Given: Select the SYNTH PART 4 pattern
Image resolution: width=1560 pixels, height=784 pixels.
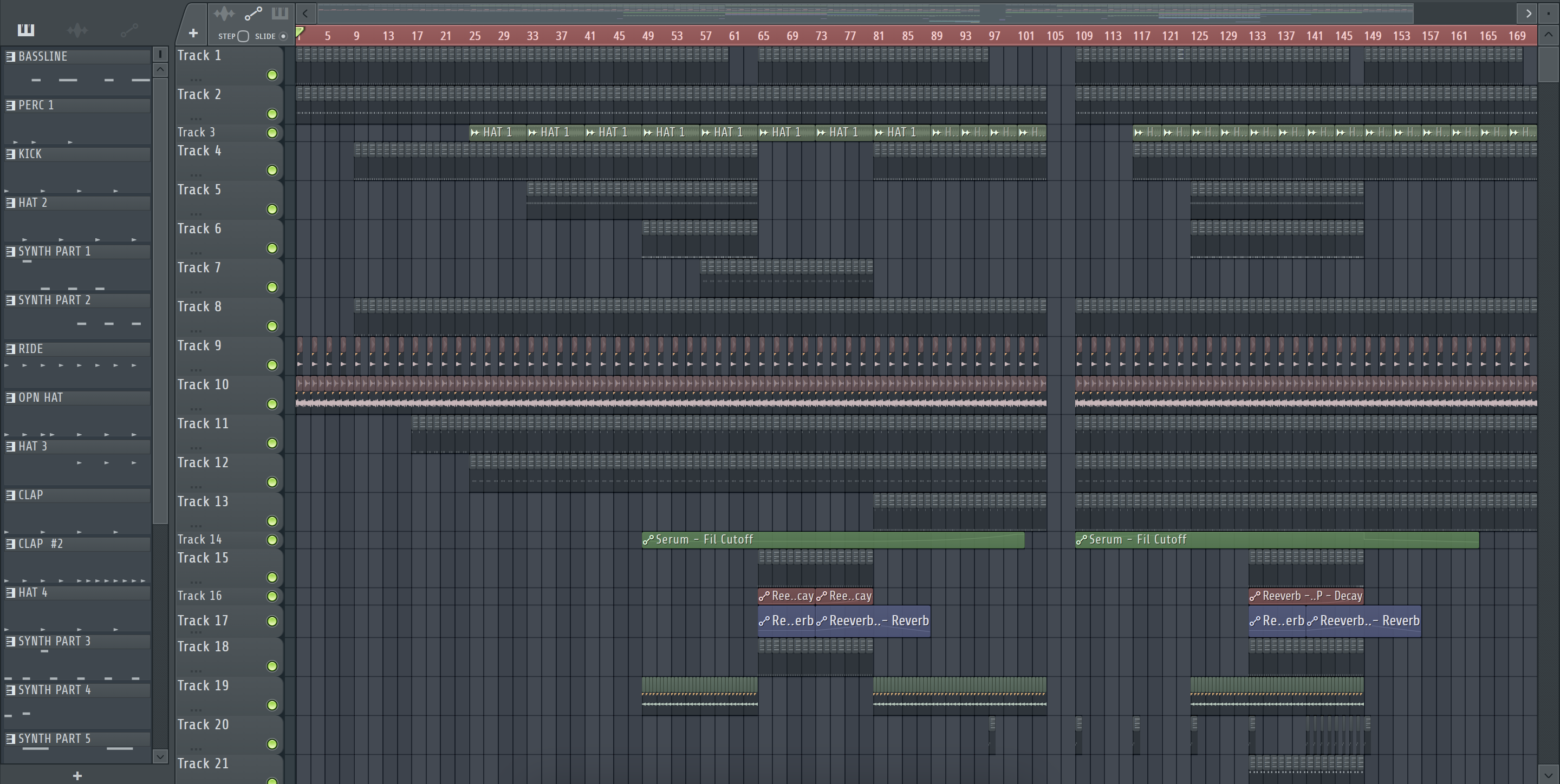Looking at the screenshot, I should pos(77,690).
